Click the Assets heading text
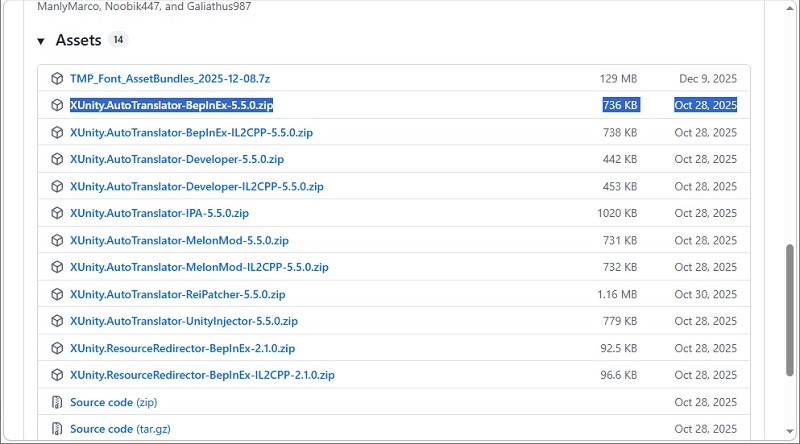The height and width of the screenshot is (444, 800). pos(78,41)
